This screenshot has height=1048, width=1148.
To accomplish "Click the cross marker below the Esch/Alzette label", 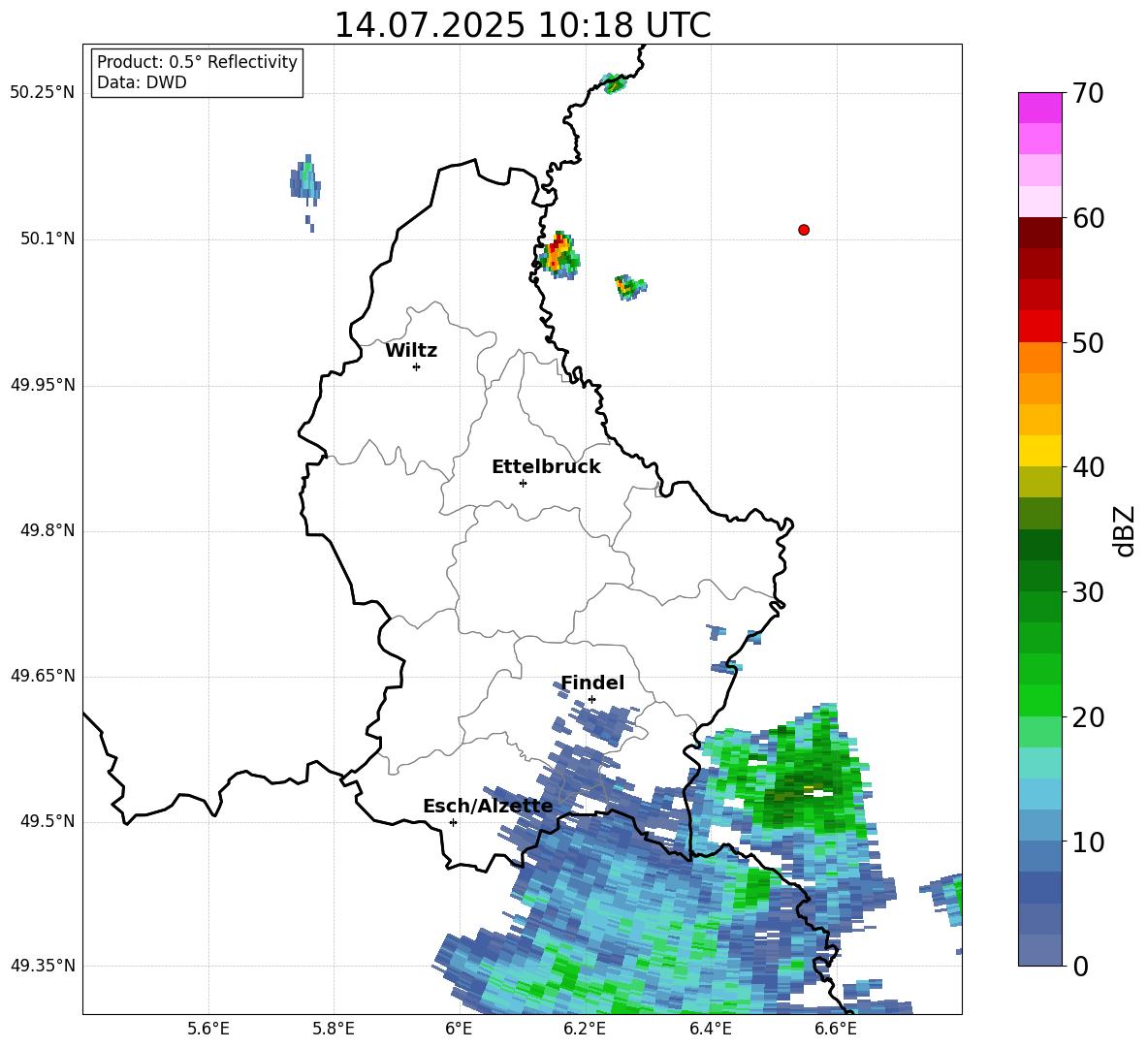I will (x=453, y=822).
